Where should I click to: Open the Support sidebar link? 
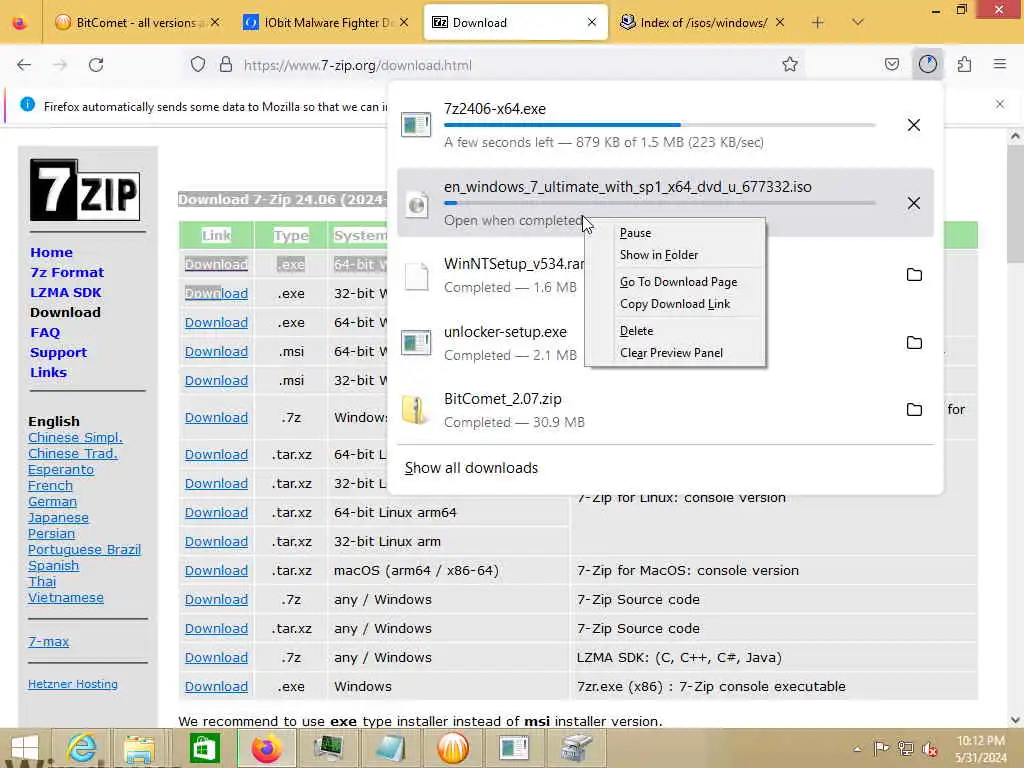(58, 353)
